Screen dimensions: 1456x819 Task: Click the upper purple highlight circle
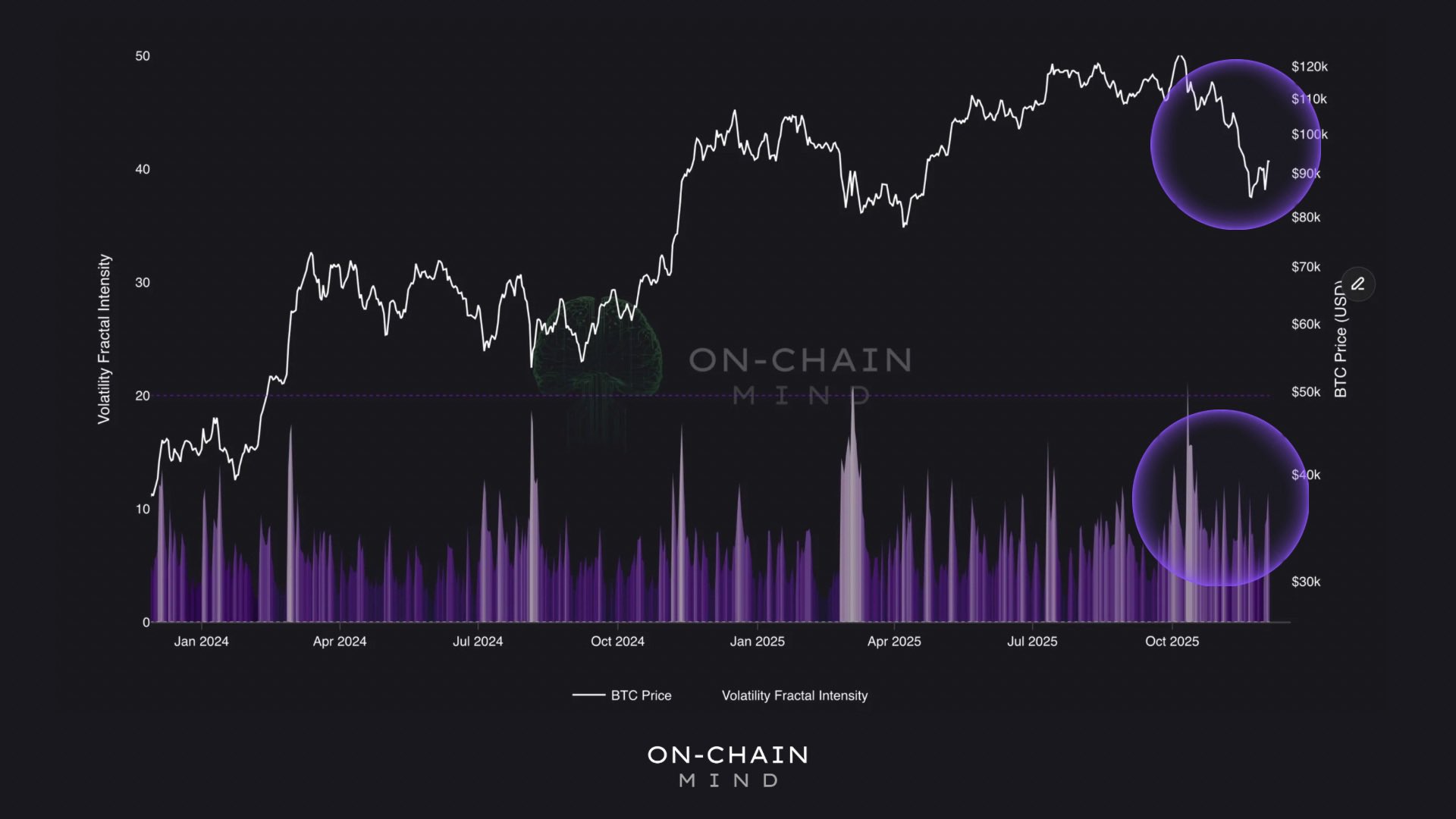[1235, 144]
